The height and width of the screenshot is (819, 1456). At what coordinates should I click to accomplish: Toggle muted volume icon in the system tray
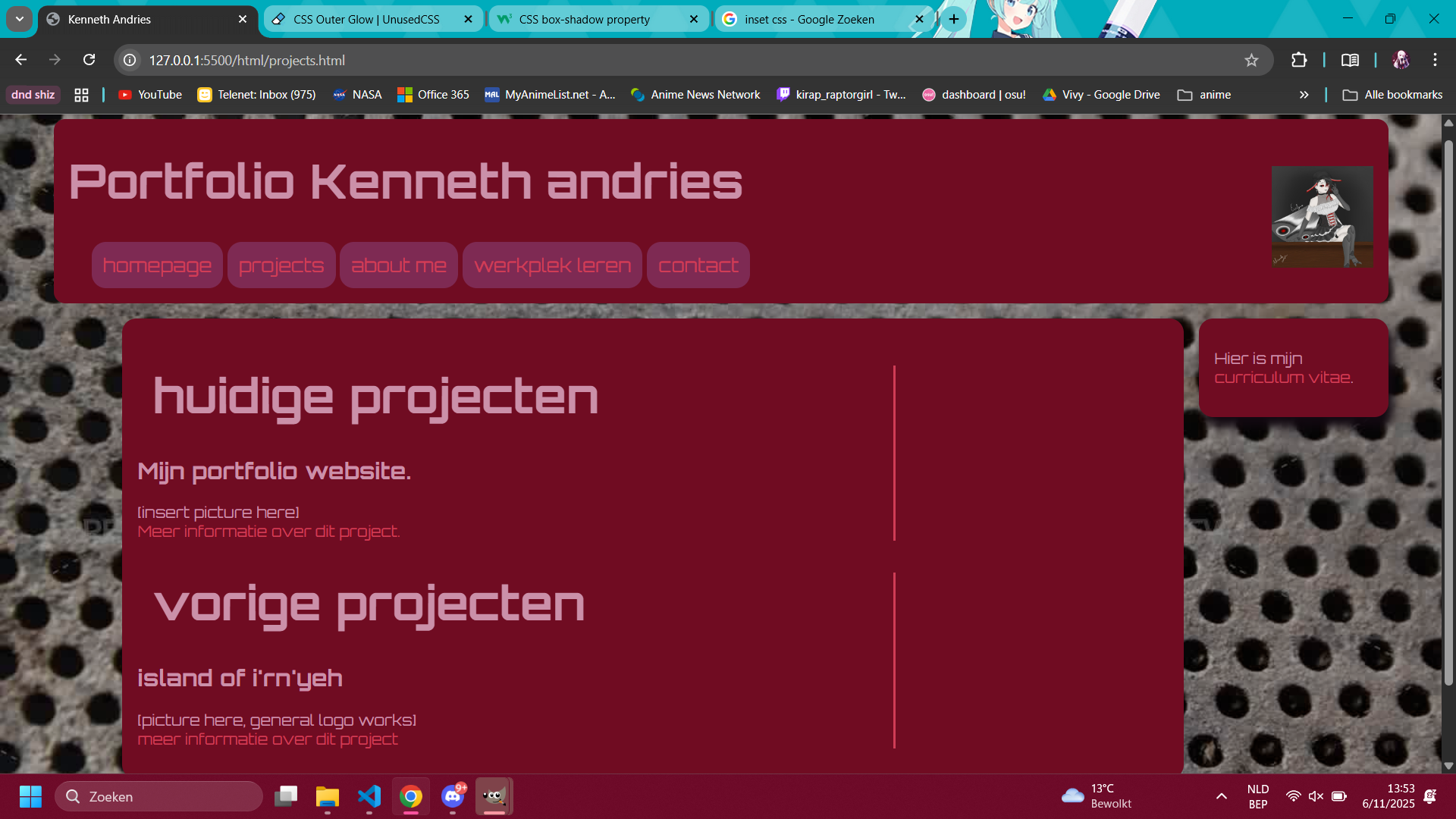[x=1316, y=796]
